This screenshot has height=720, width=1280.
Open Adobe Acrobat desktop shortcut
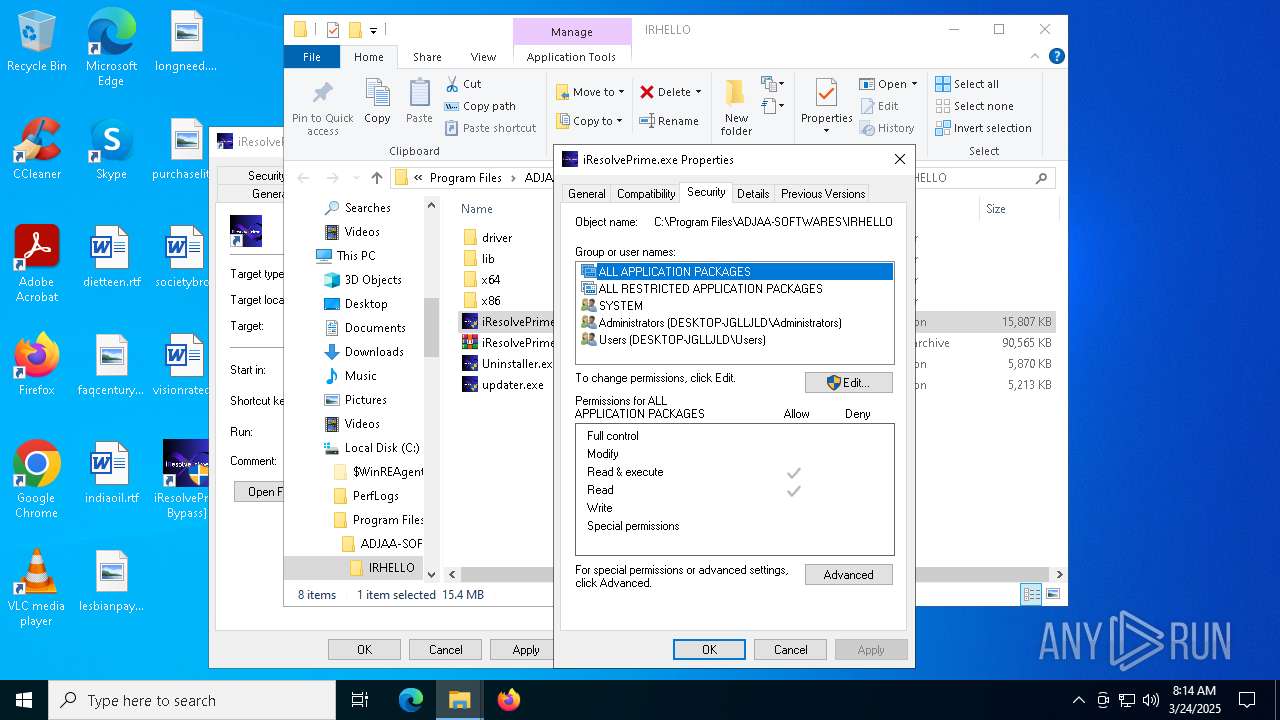[x=36, y=262]
